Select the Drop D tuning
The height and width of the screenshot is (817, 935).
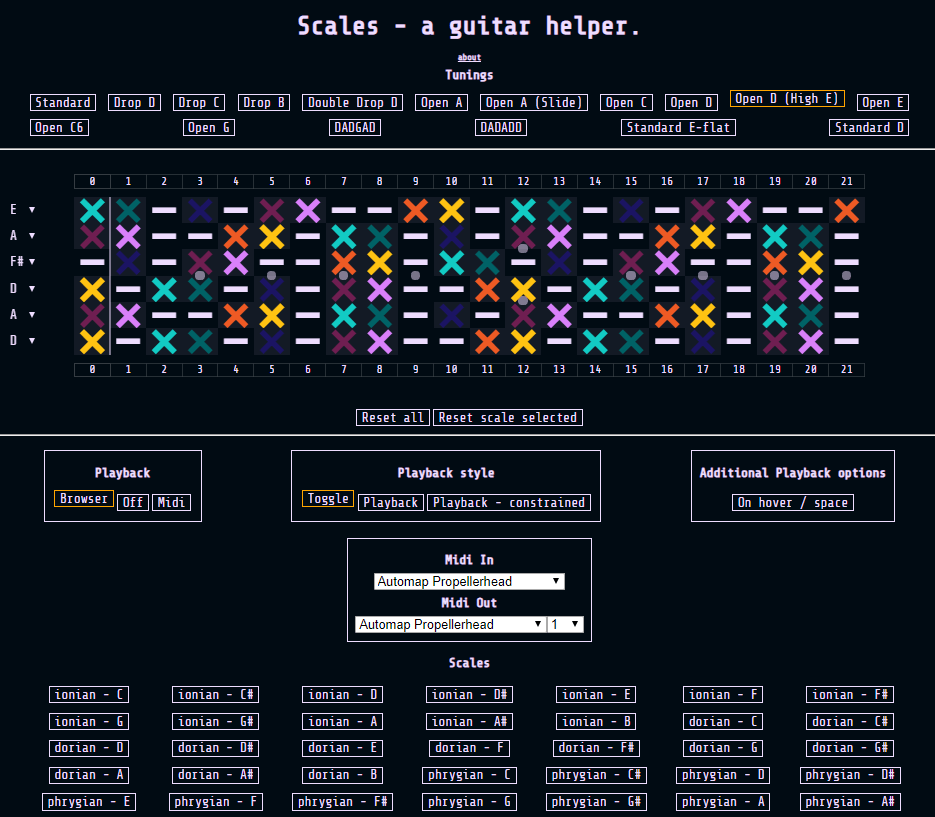134,102
